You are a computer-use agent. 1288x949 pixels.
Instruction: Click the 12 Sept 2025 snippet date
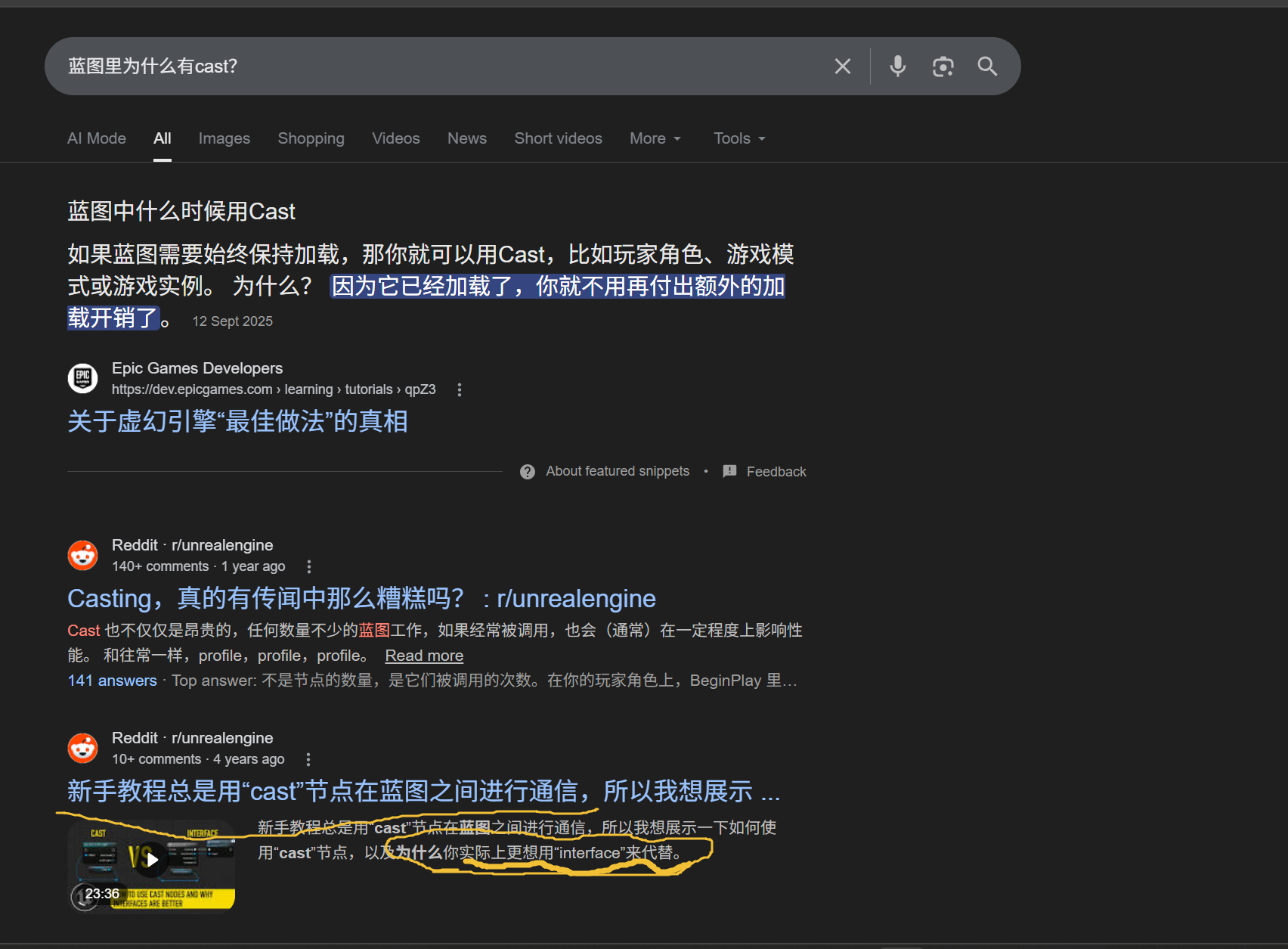click(x=233, y=321)
